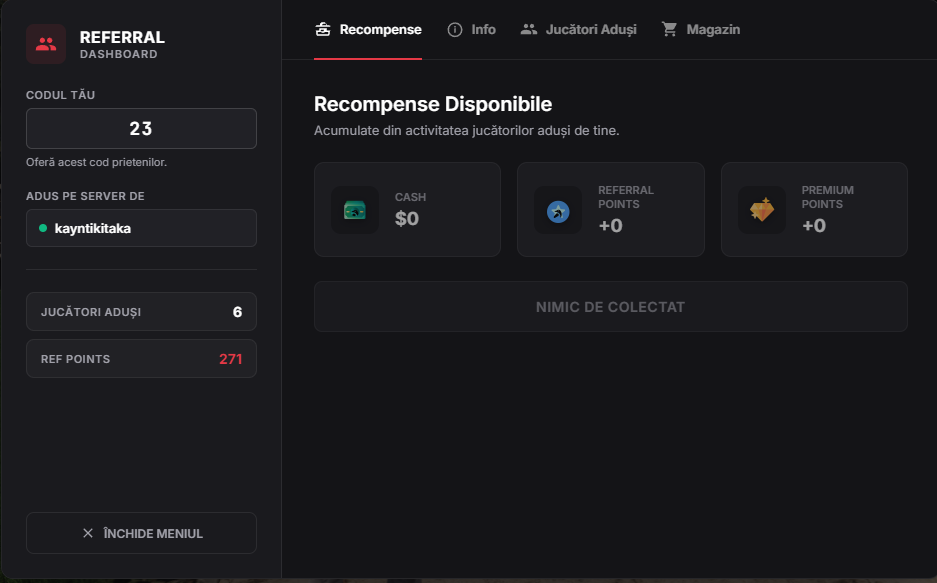This screenshot has width=937, height=583.
Task: Click the Recompense Disponibile heading
Action: click(433, 104)
